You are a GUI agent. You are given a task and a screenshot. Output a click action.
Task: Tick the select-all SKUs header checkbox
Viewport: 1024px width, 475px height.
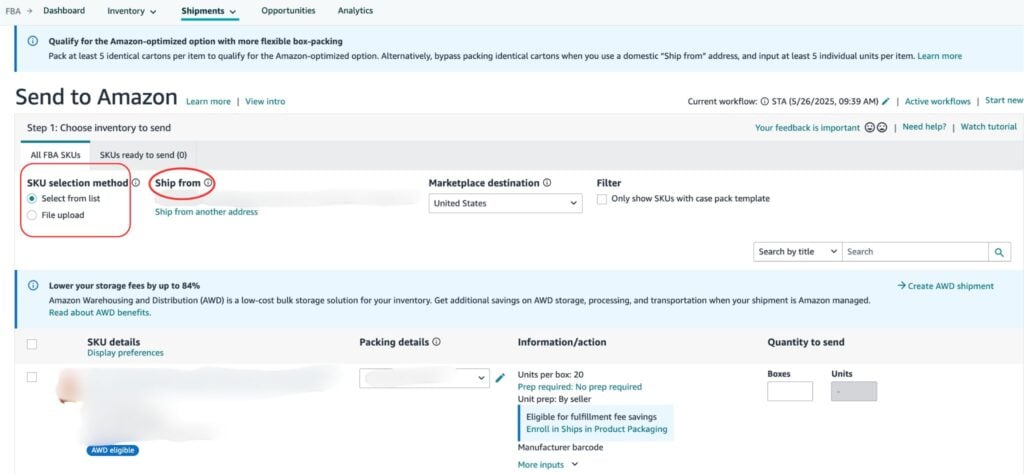(x=32, y=344)
